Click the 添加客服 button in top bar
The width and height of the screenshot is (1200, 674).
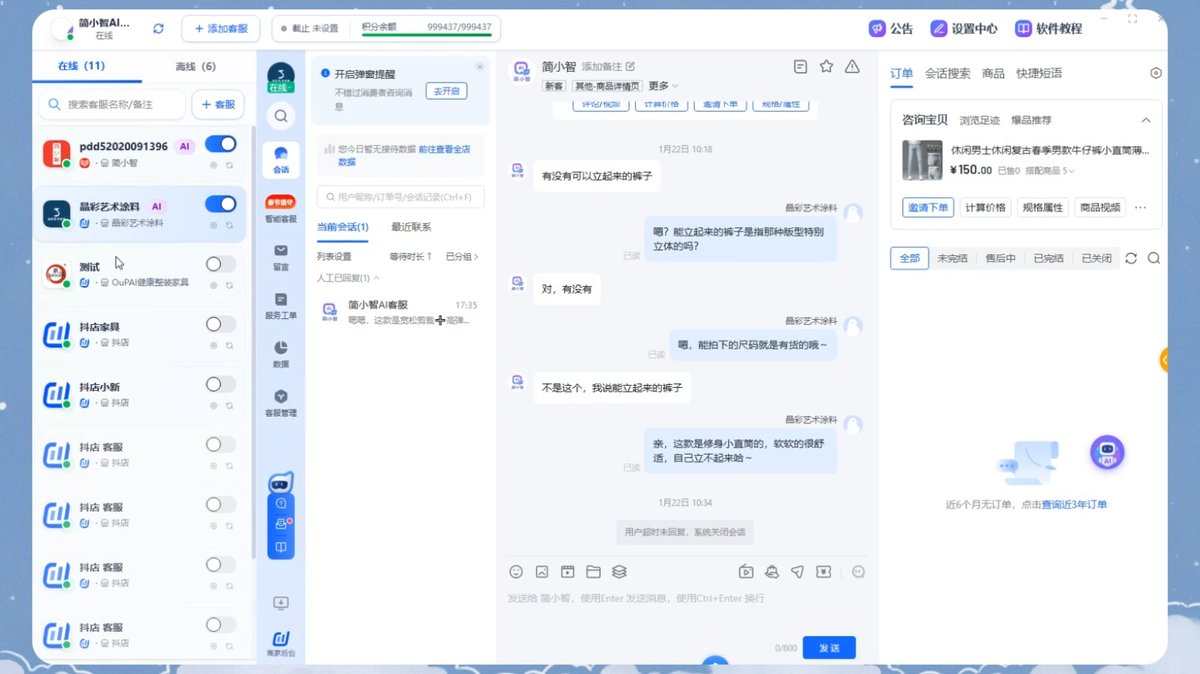[x=221, y=28]
